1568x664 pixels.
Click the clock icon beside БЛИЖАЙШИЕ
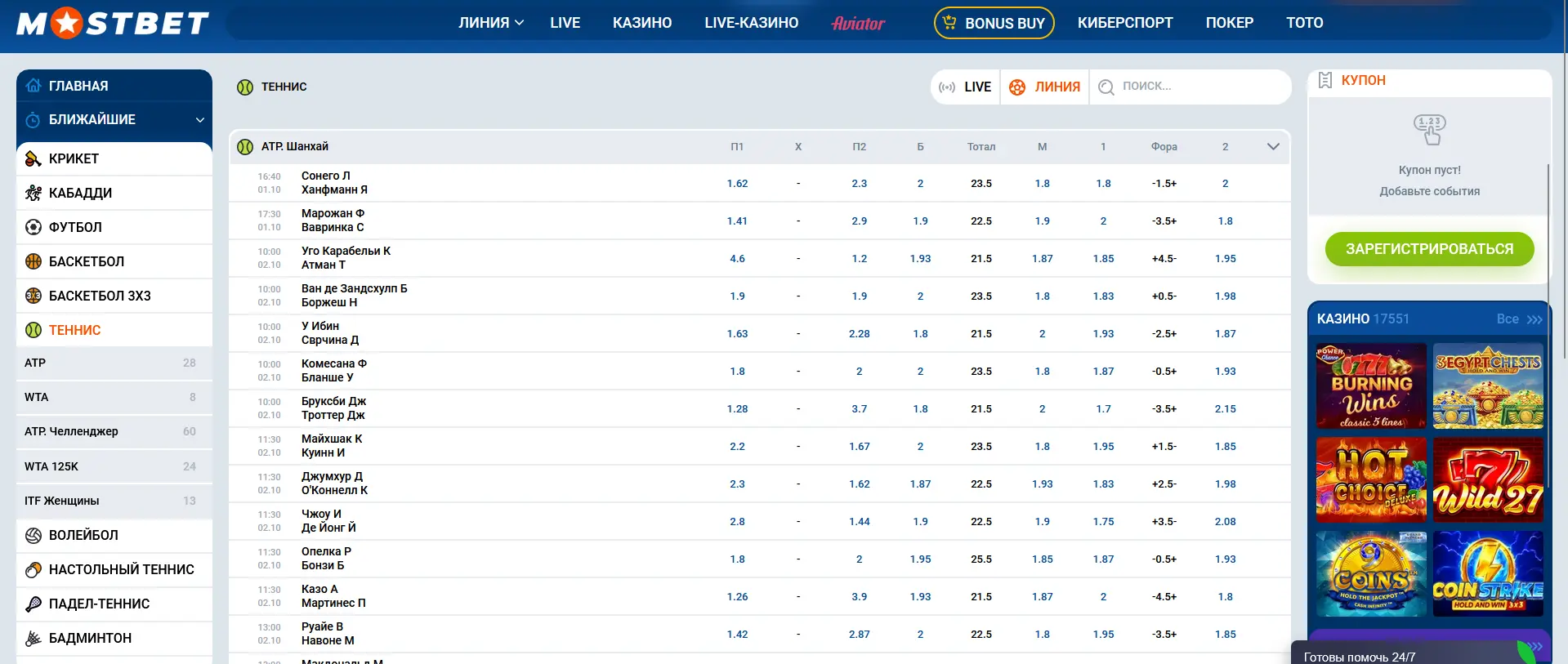coord(34,120)
